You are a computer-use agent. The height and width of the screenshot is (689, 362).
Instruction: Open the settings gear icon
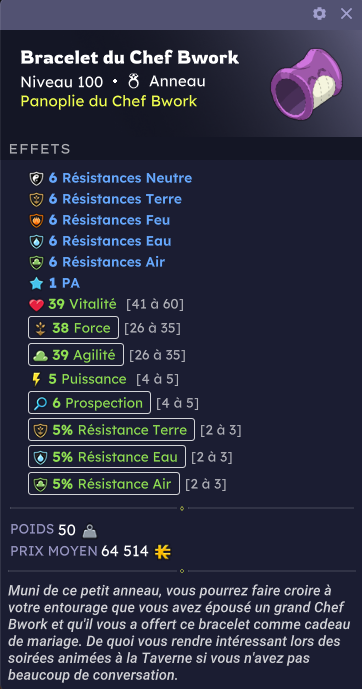319,14
